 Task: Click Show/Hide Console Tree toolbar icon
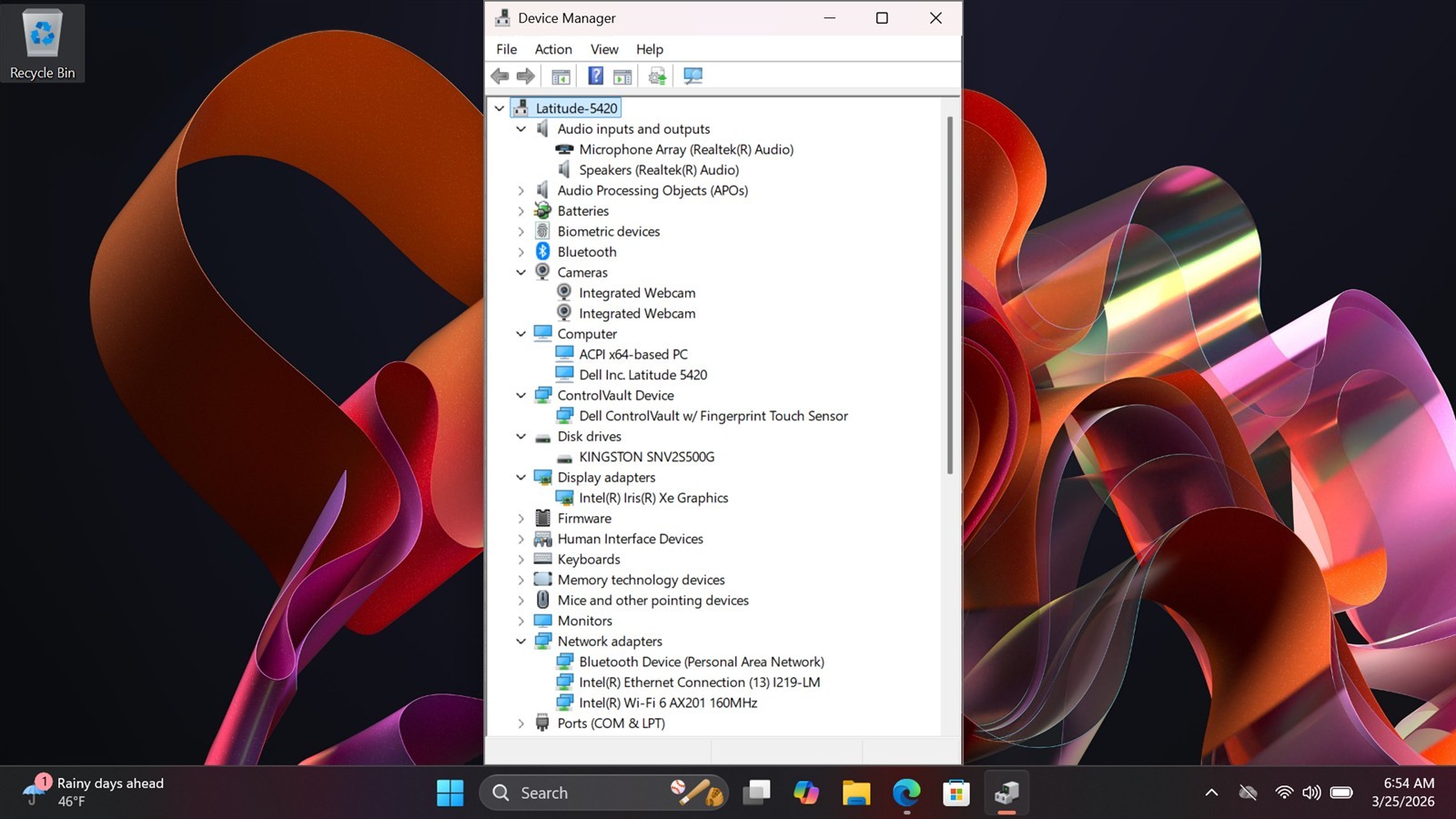tap(561, 76)
